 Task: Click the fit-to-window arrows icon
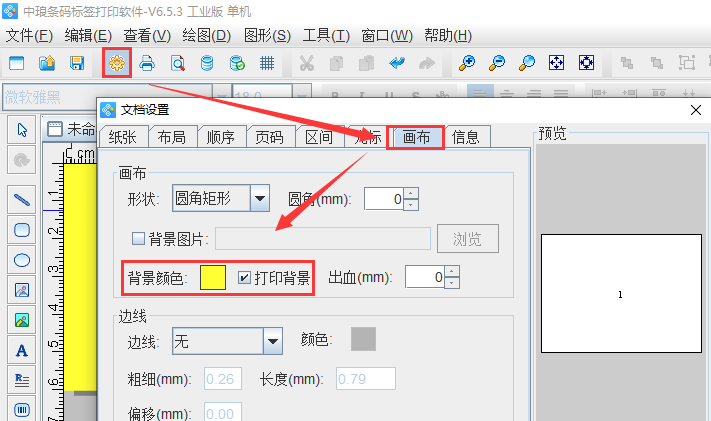(556, 63)
